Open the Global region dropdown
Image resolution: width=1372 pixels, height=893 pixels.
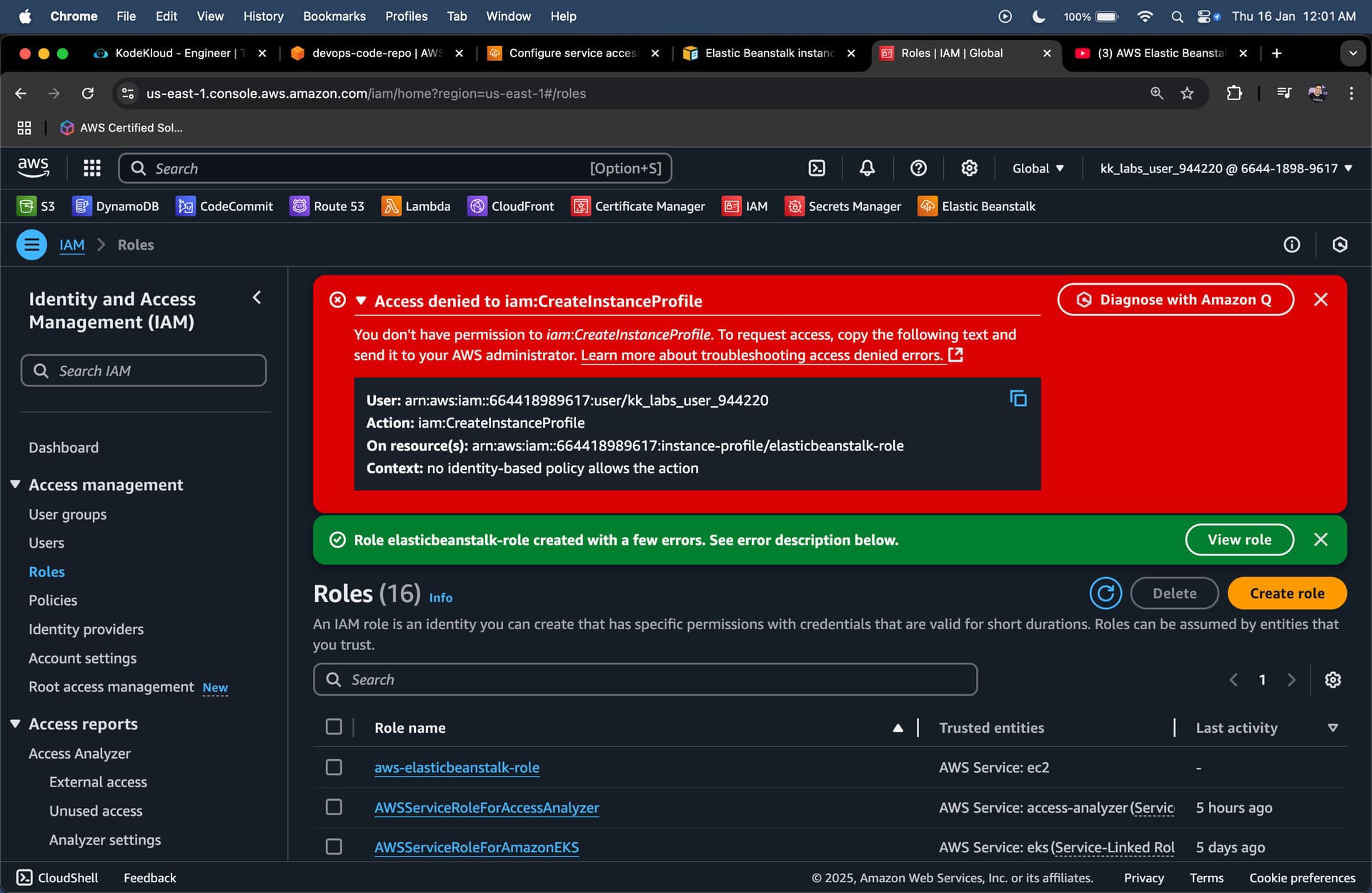pos(1038,169)
